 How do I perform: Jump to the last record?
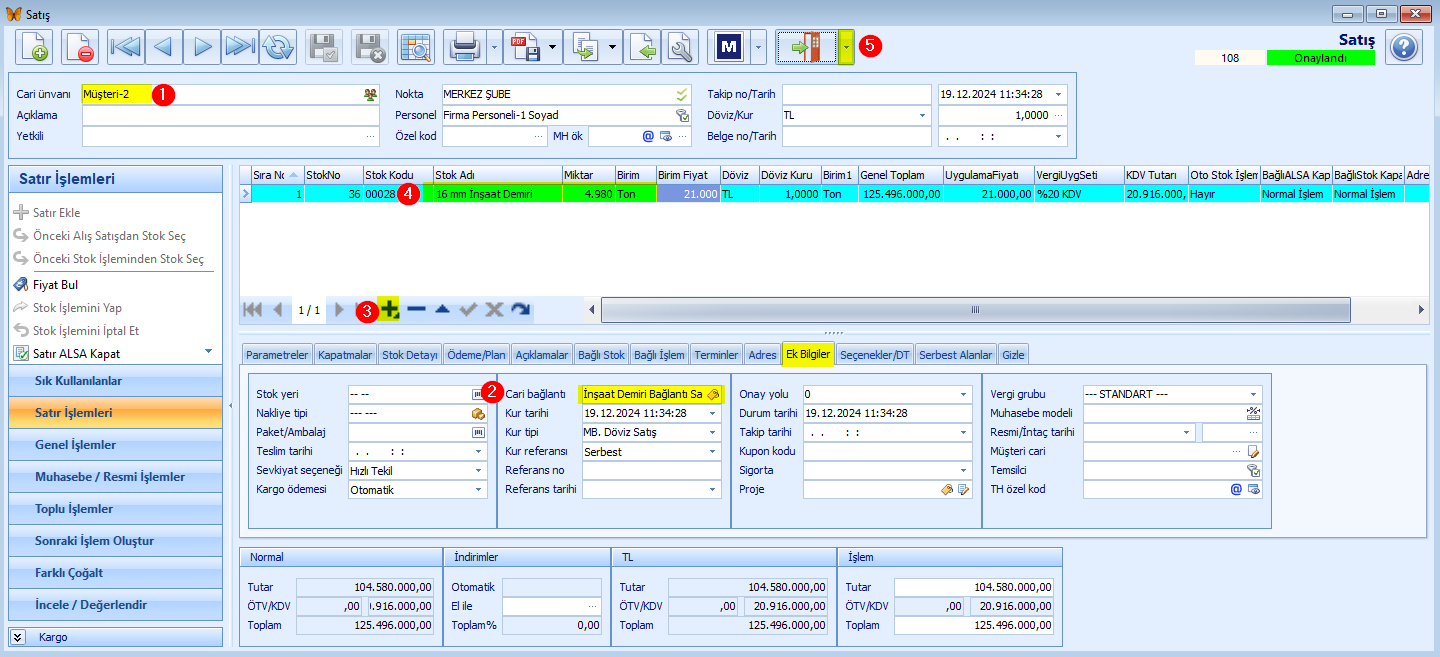coord(239,47)
